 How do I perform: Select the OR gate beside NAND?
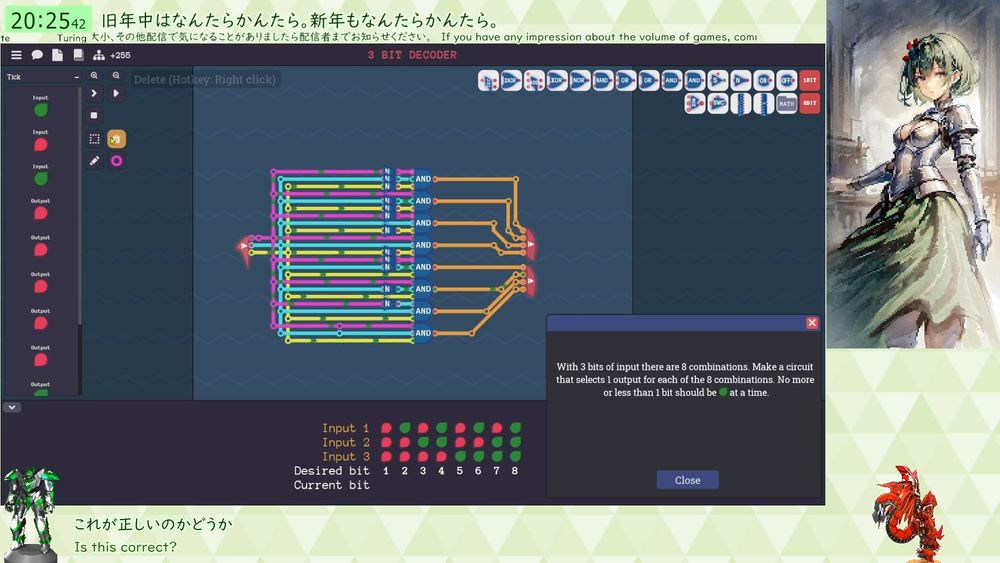coord(625,80)
